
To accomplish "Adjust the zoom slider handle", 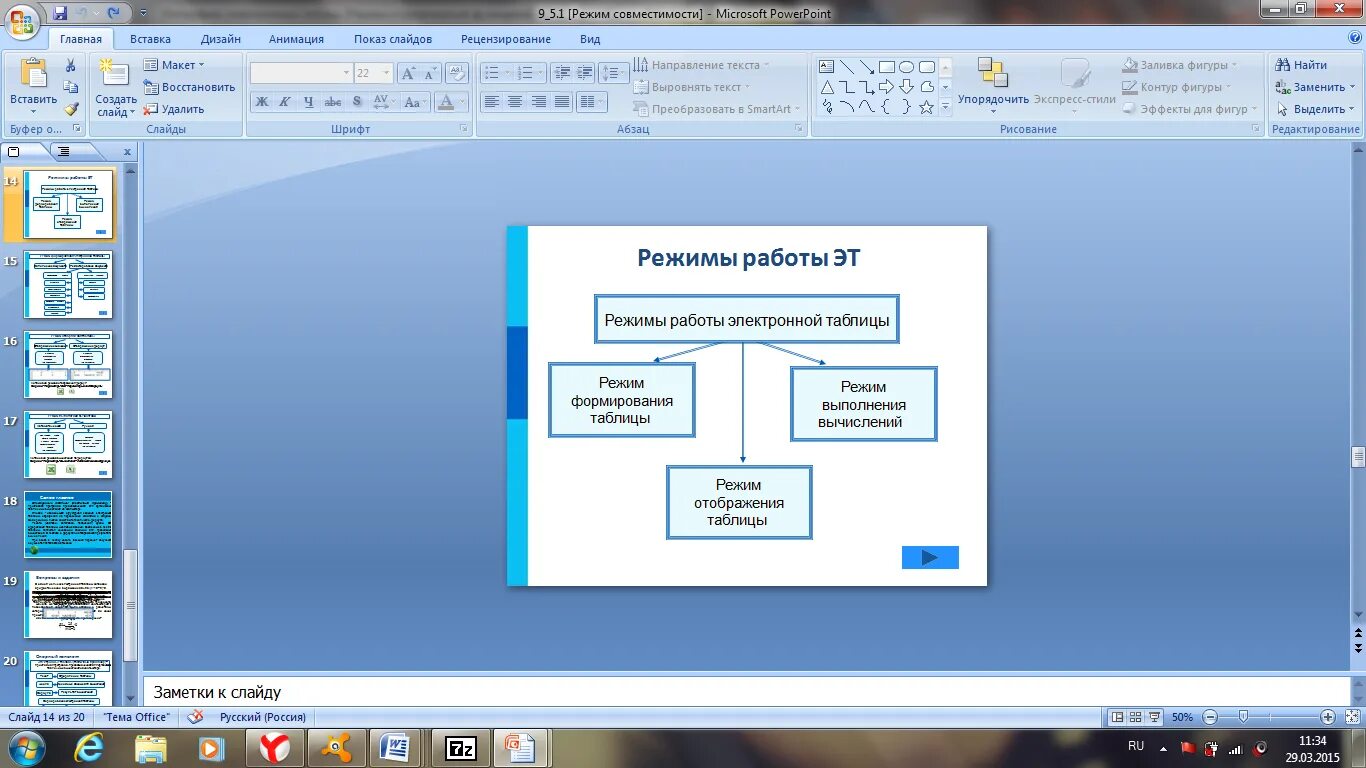I will coord(1243,717).
